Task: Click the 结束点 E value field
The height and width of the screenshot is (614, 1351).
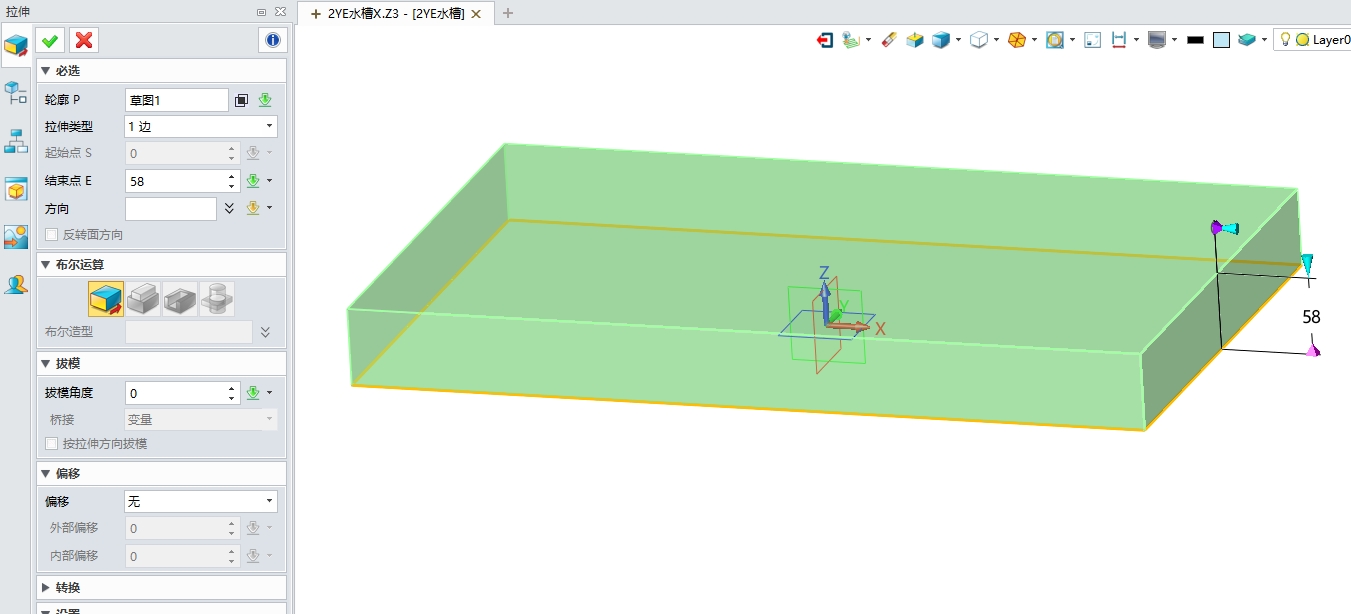Action: (175, 181)
